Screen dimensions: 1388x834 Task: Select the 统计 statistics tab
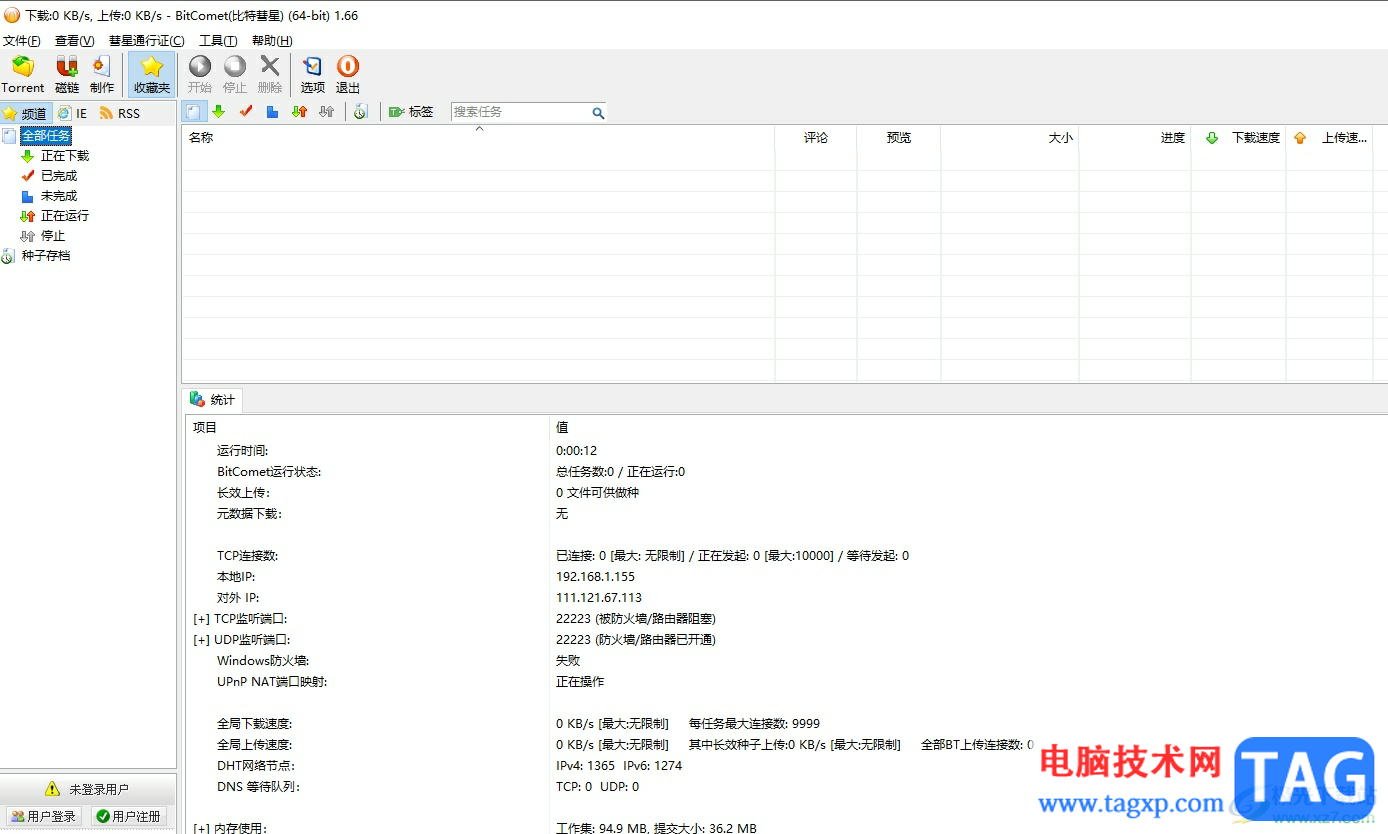pos(213,400)
